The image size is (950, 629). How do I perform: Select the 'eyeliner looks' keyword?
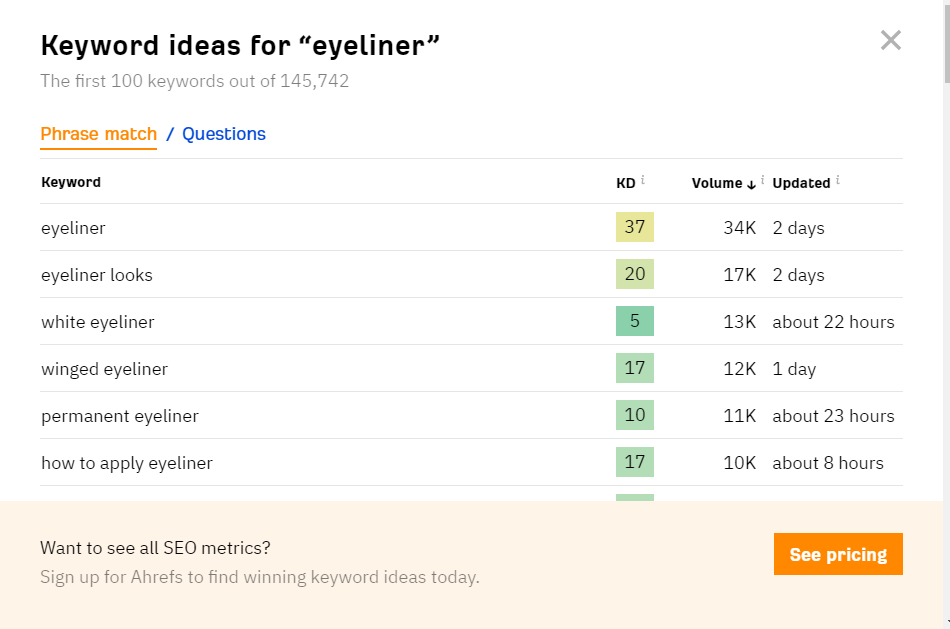[x=97, y=275]
